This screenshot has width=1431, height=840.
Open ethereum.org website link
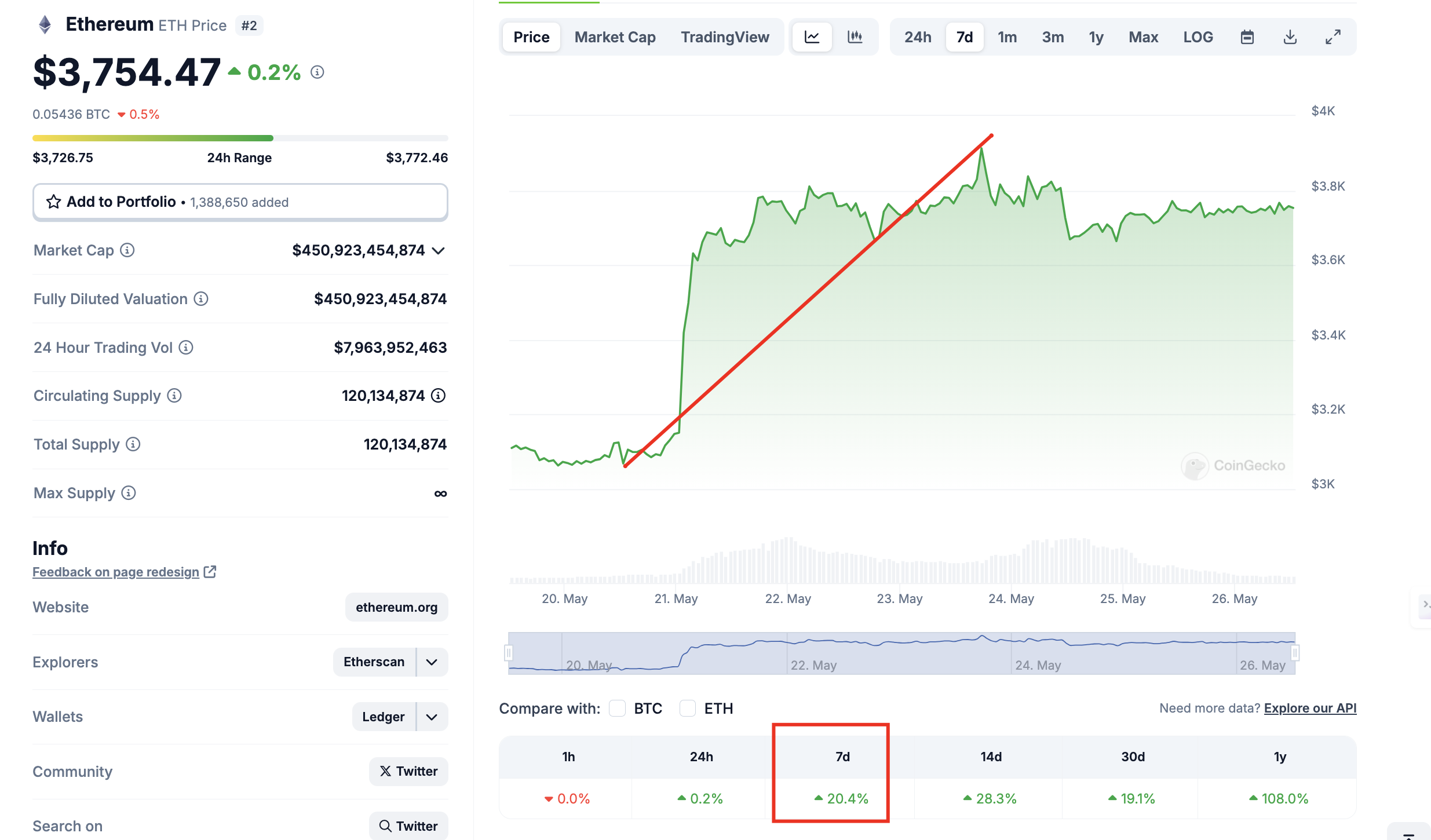click(397, 607)
